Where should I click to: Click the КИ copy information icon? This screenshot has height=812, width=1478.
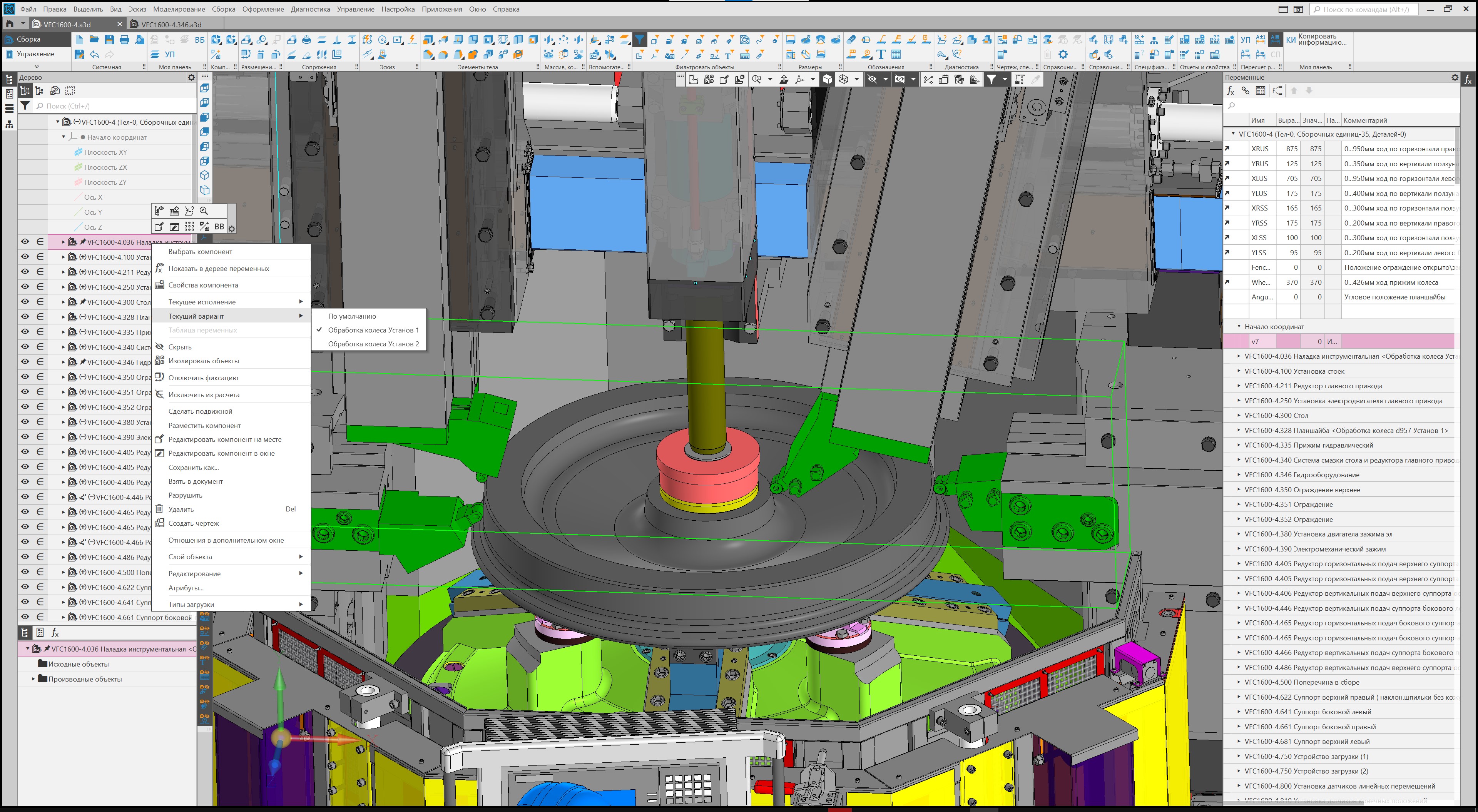pos(1291,40)
